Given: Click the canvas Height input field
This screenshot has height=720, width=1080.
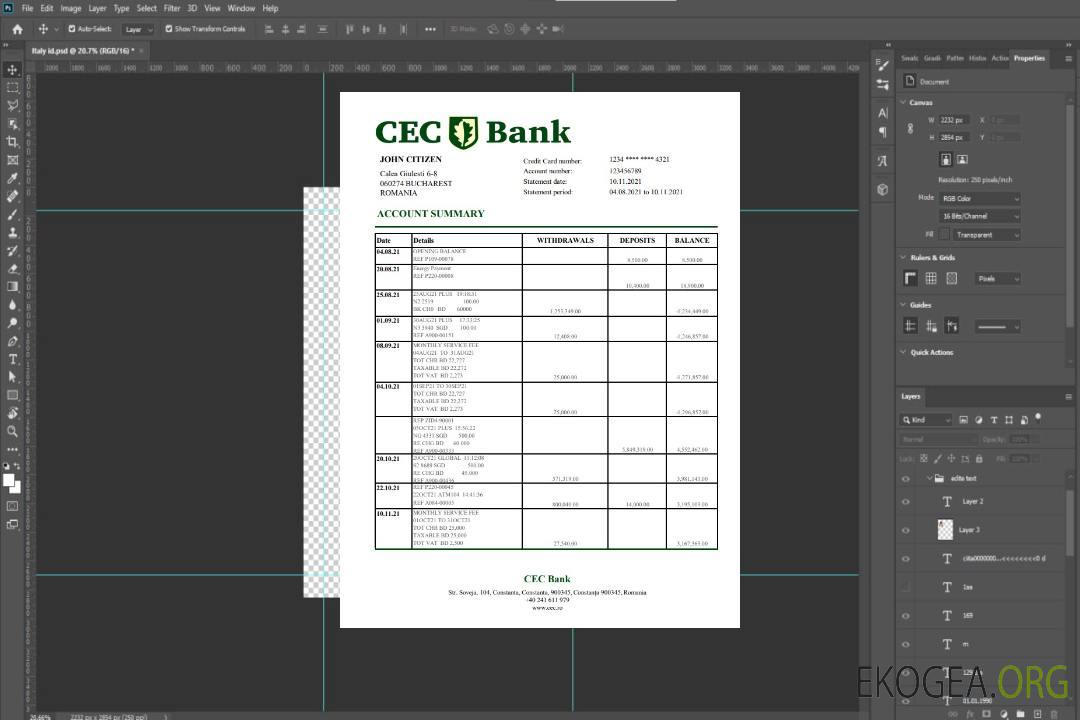Looking at the screenshot, I should coord(954,137).
